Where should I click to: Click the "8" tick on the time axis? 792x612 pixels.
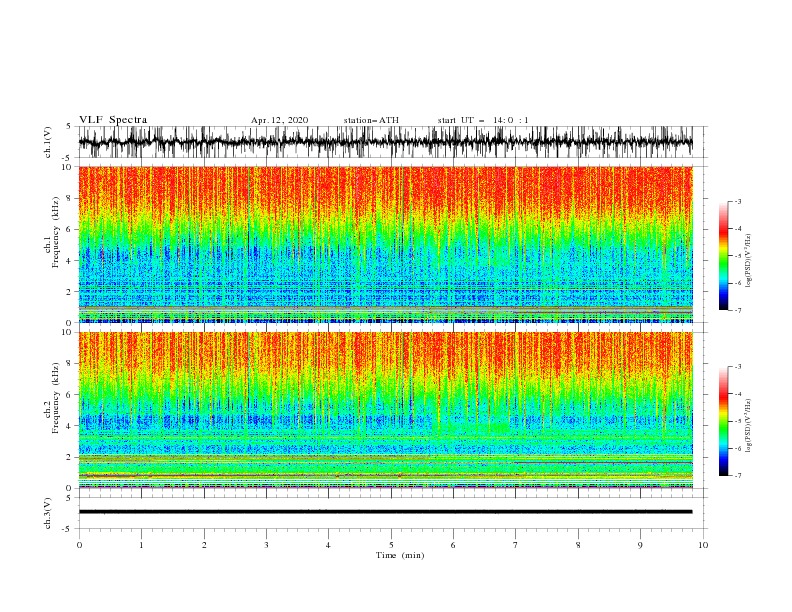[x=578, y=545]
